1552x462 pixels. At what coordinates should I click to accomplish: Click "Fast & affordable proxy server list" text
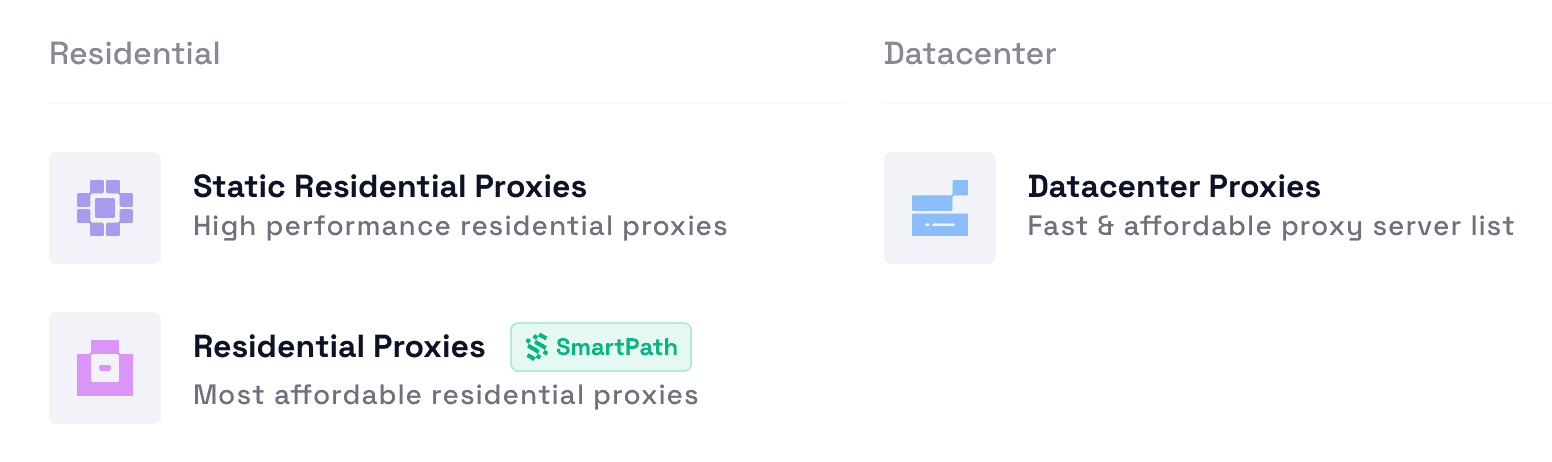coord(1271,226)
